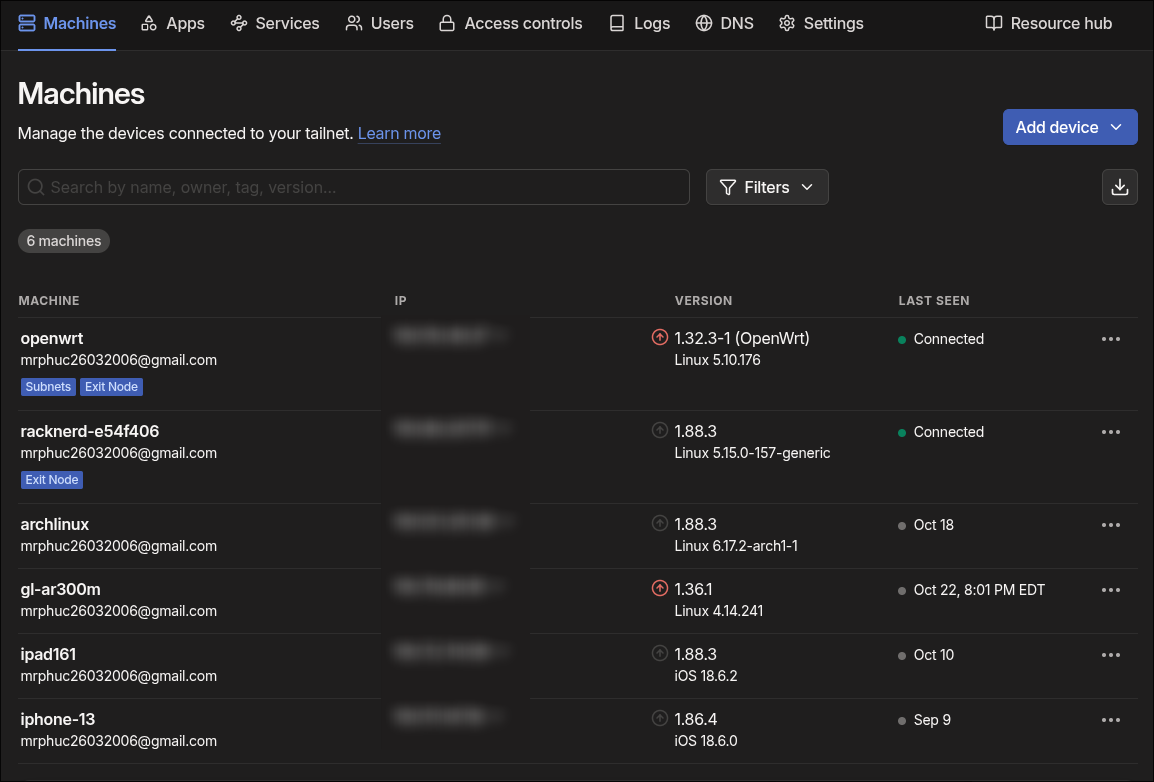Open the more options menu for racknerd-e54f406

[x=1111, y=432]
